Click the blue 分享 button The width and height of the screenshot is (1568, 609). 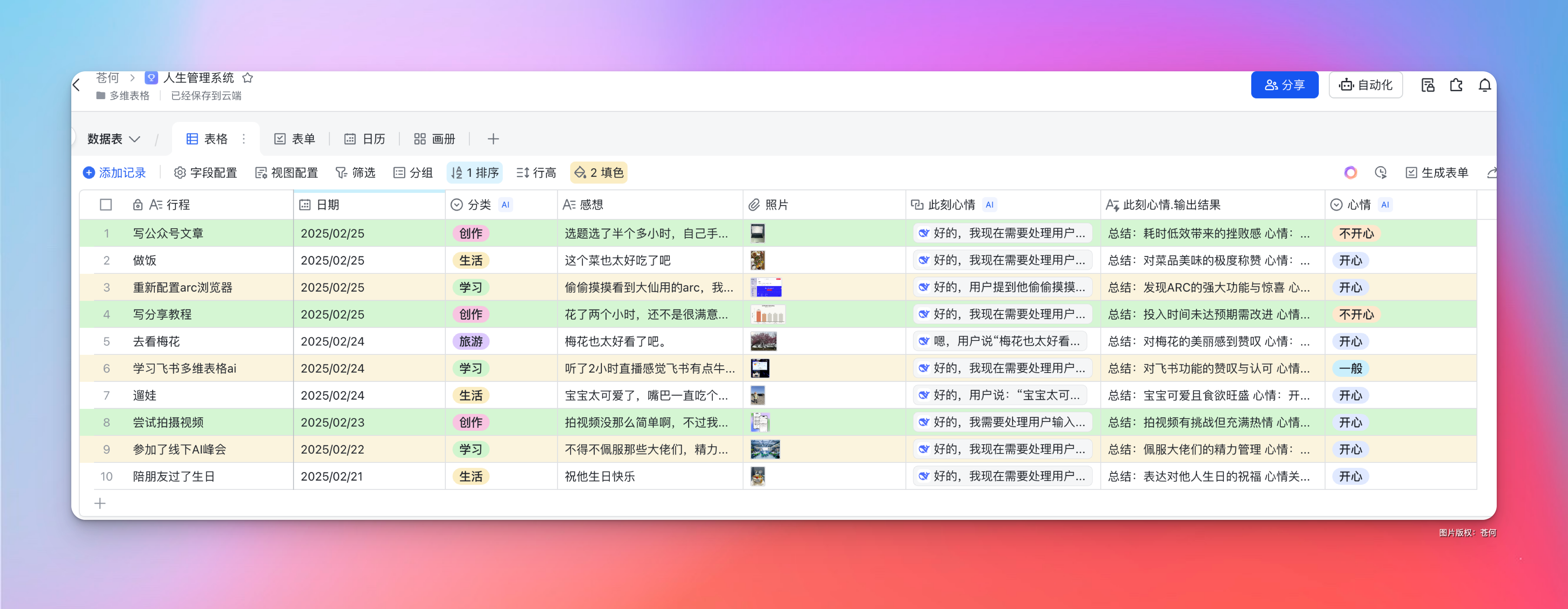pos(1284,85)
